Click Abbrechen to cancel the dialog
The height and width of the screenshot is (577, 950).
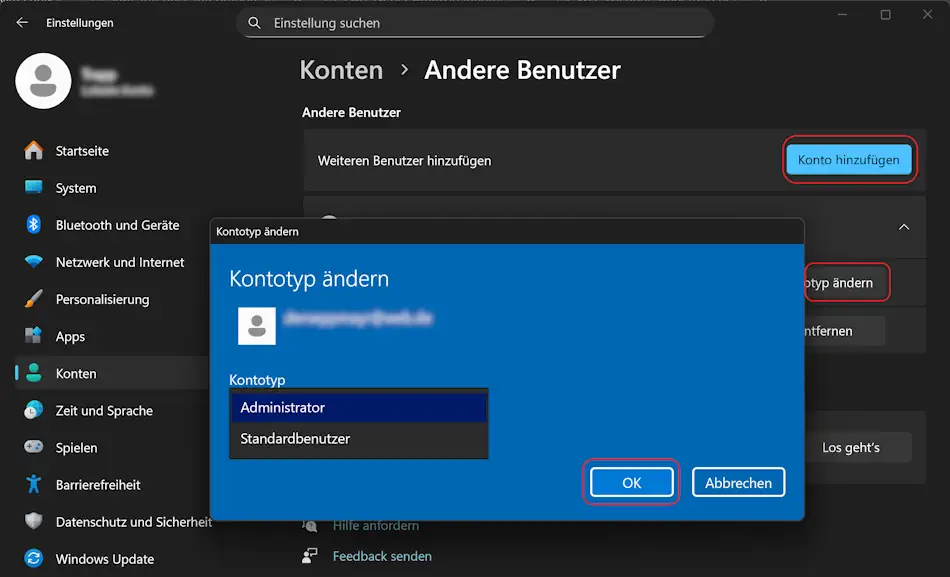[x=738, y=483]
